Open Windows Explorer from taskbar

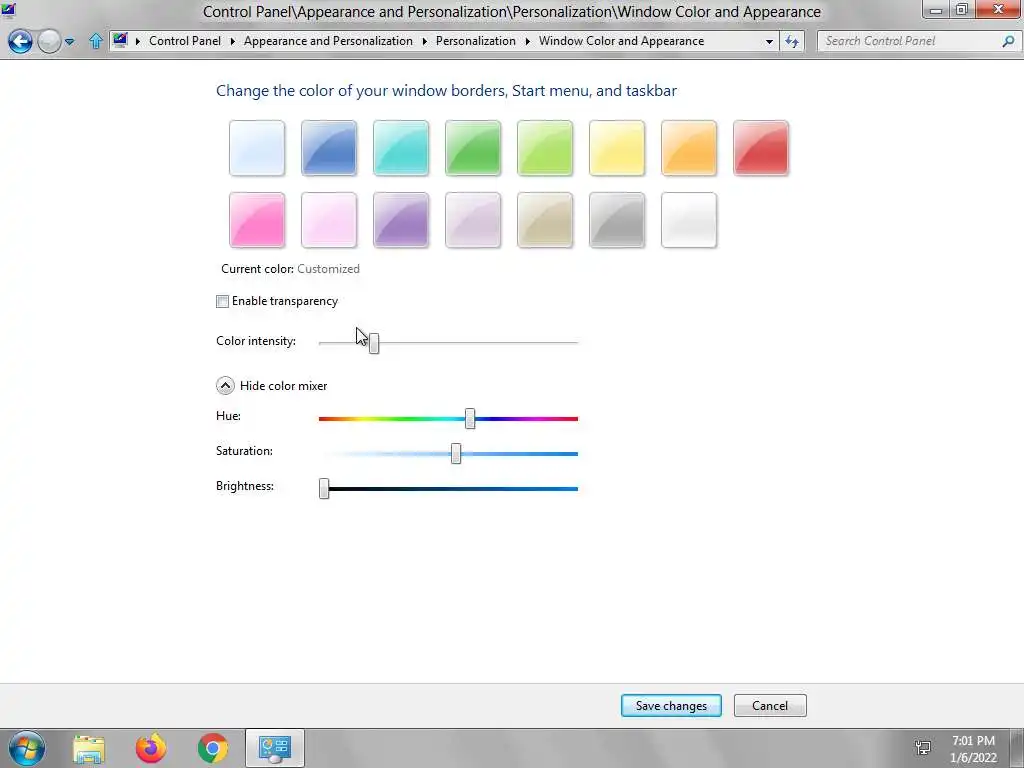[89, 748]
